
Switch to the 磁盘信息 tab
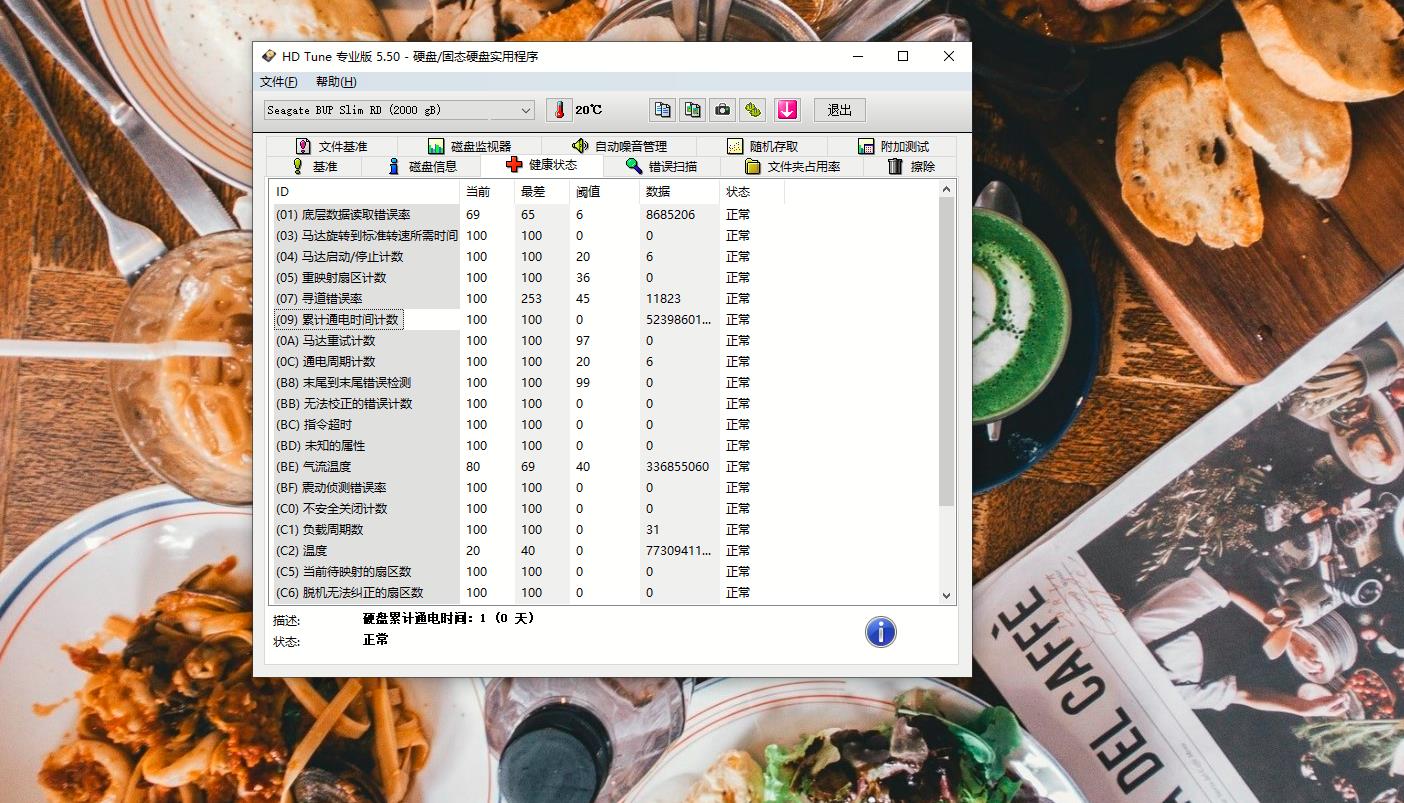(421, 166)
